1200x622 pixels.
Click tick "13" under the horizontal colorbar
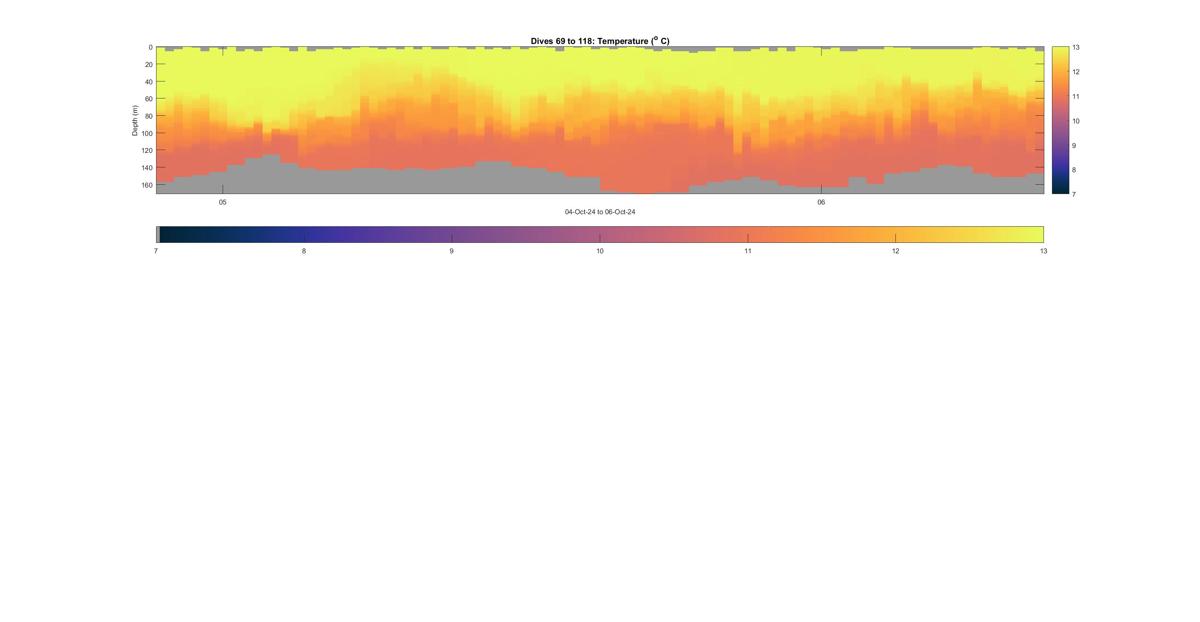pos(1044,251)
